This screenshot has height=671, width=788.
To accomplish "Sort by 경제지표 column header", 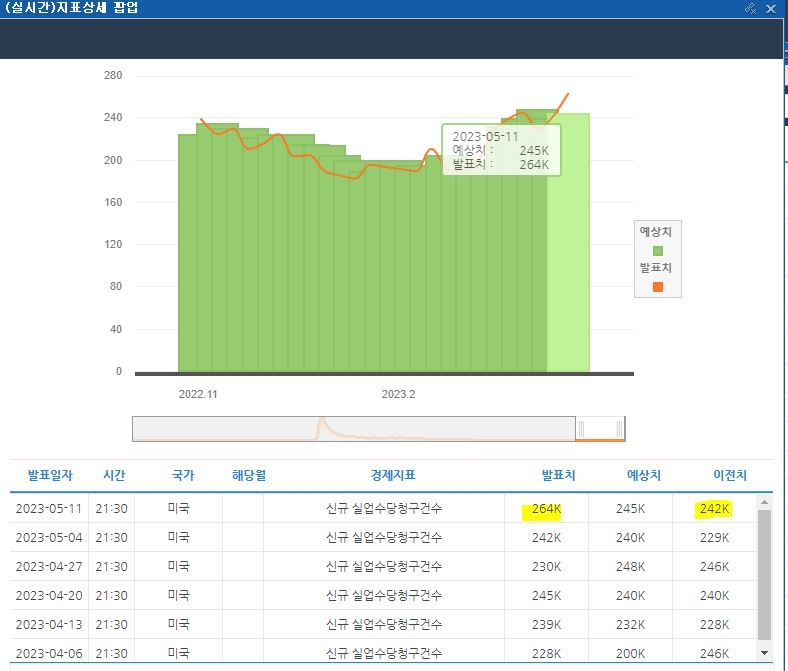I will tap(393, 475).
